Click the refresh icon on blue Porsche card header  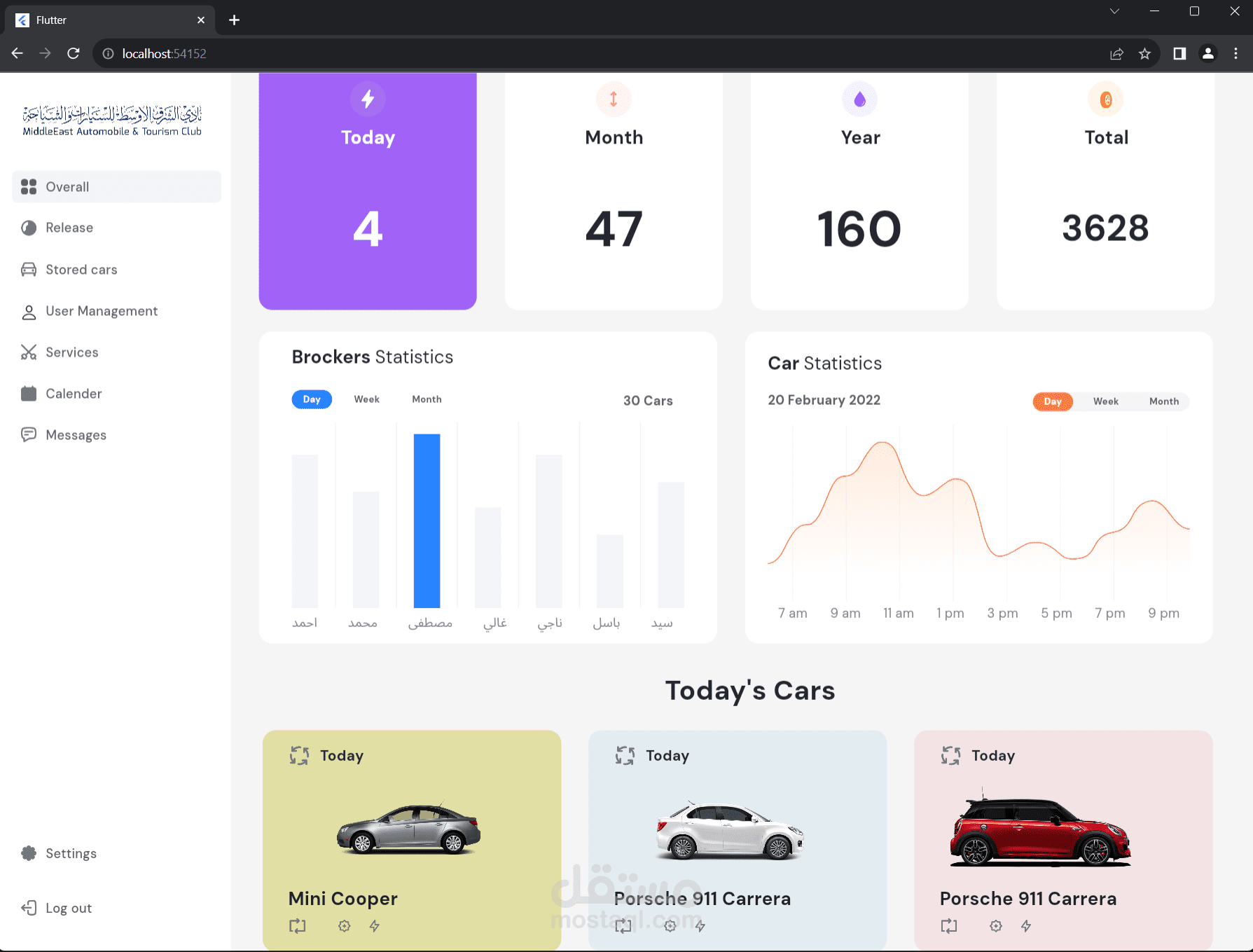click(x=625, y=756)
